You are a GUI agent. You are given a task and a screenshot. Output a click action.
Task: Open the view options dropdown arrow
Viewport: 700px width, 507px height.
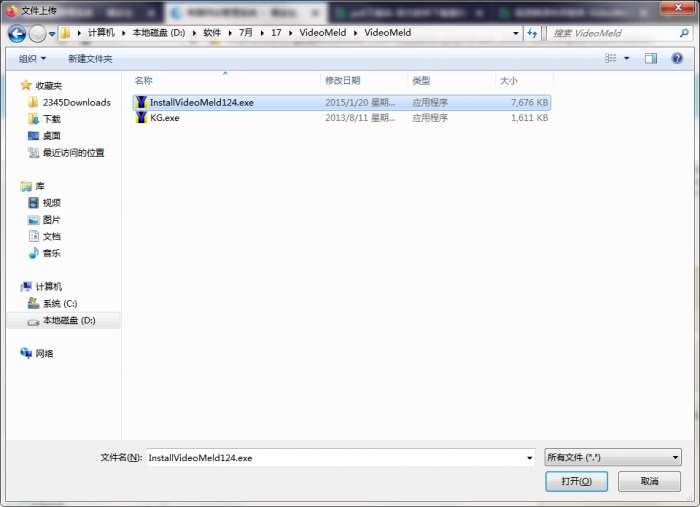(x=626, y=58)
